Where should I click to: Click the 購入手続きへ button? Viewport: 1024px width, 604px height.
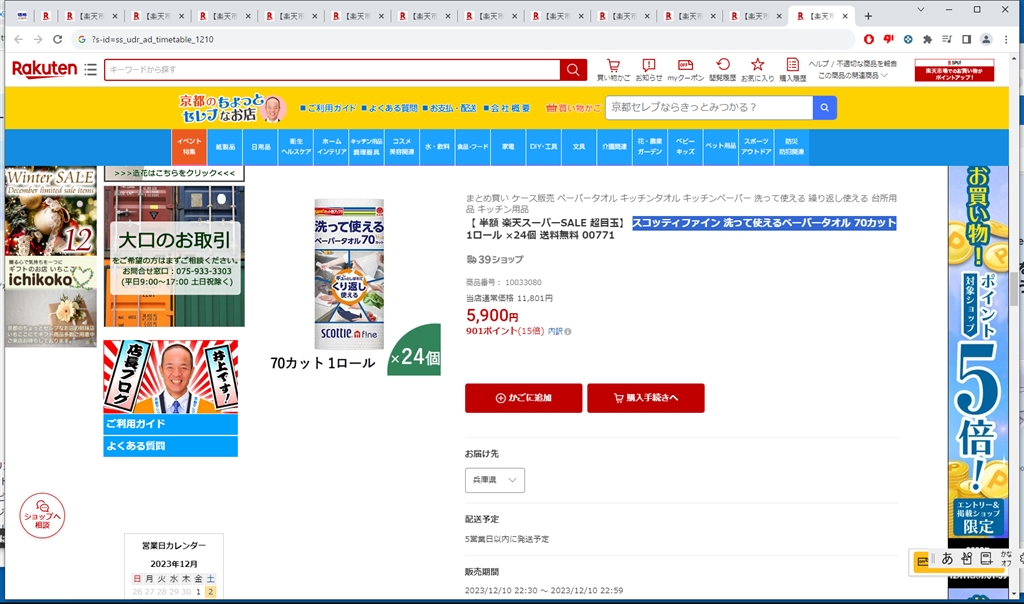pos(646,398)
